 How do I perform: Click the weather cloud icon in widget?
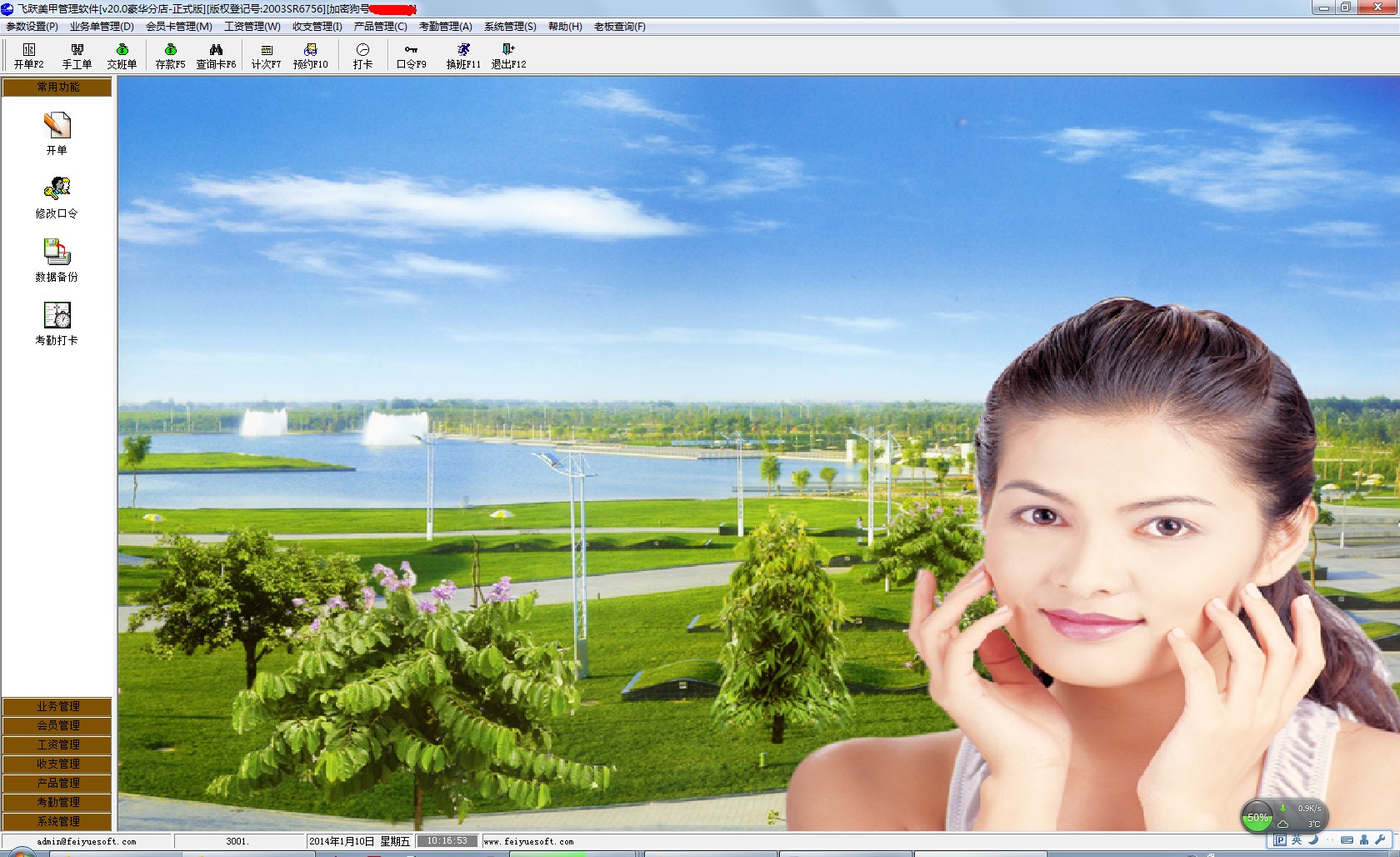[1283, 824]
